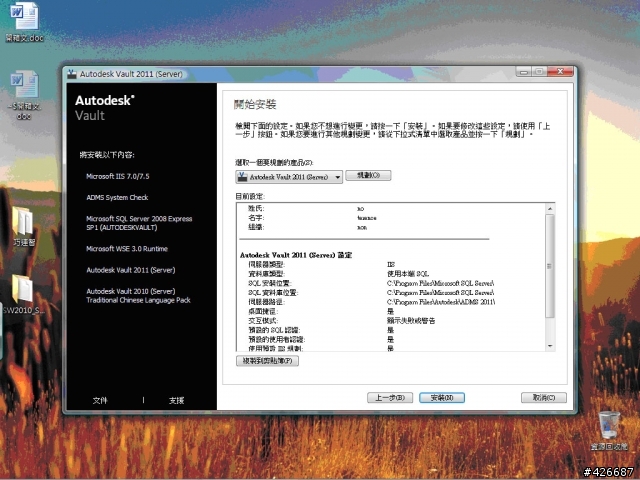Select 'Microsoft SQL Server 2008 Express SP1' entry
The height and width of the screenshot is (480, 640).
click(x=139, y=223)
